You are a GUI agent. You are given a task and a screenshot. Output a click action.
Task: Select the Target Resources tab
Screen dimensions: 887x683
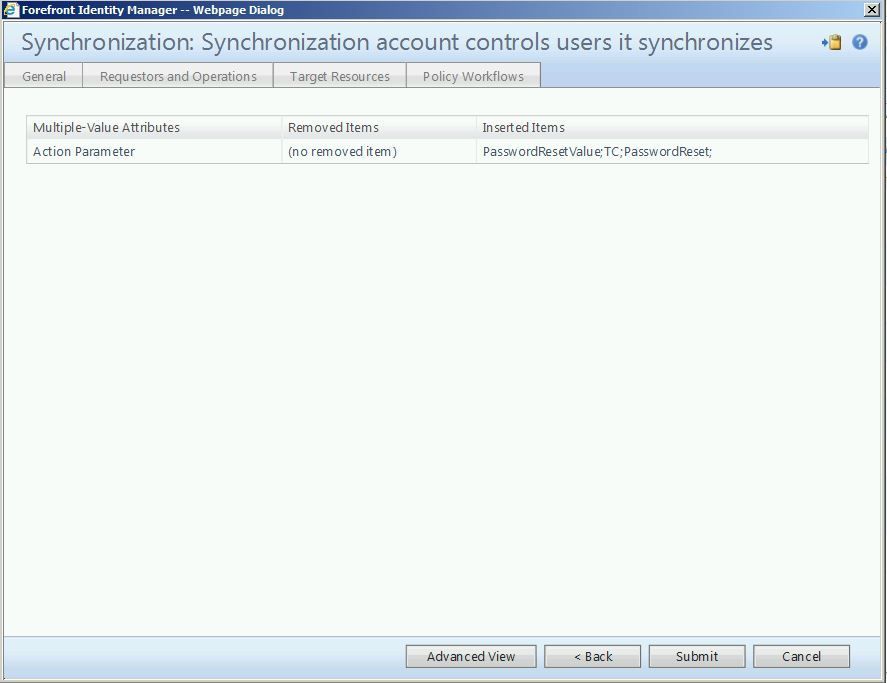point(339,76)
